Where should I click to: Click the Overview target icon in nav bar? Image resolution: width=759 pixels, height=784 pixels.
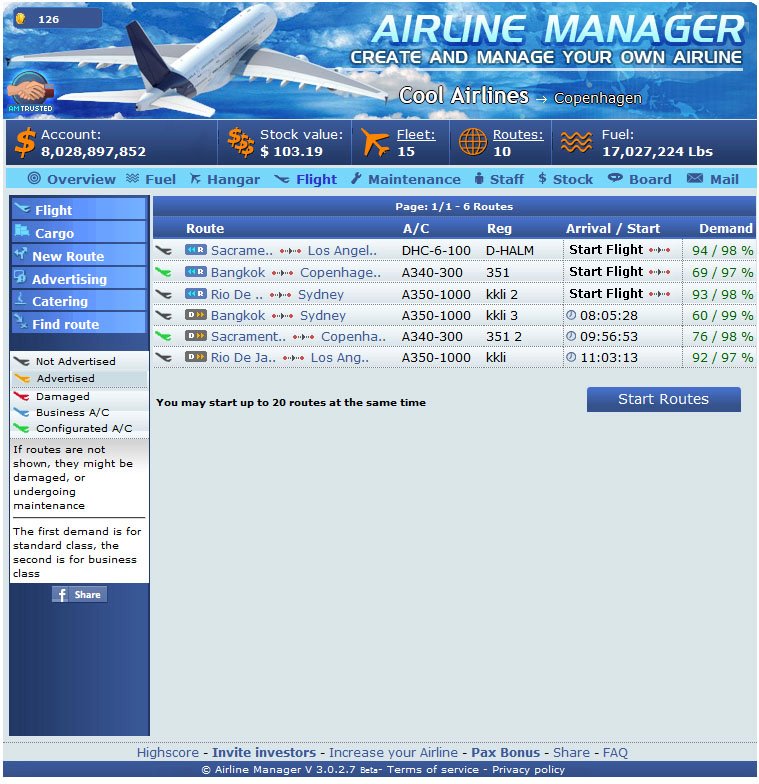(34, 178)
